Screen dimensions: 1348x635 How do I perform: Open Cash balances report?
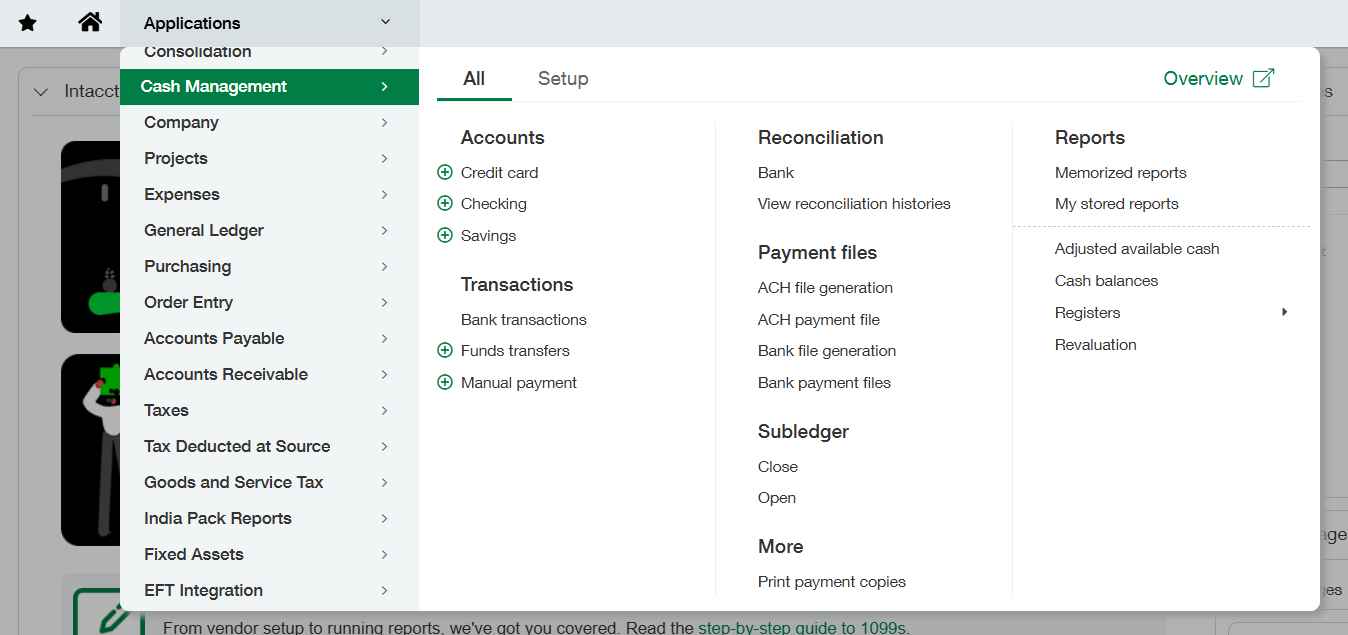pyautogui.click(x=1106, y=281)
